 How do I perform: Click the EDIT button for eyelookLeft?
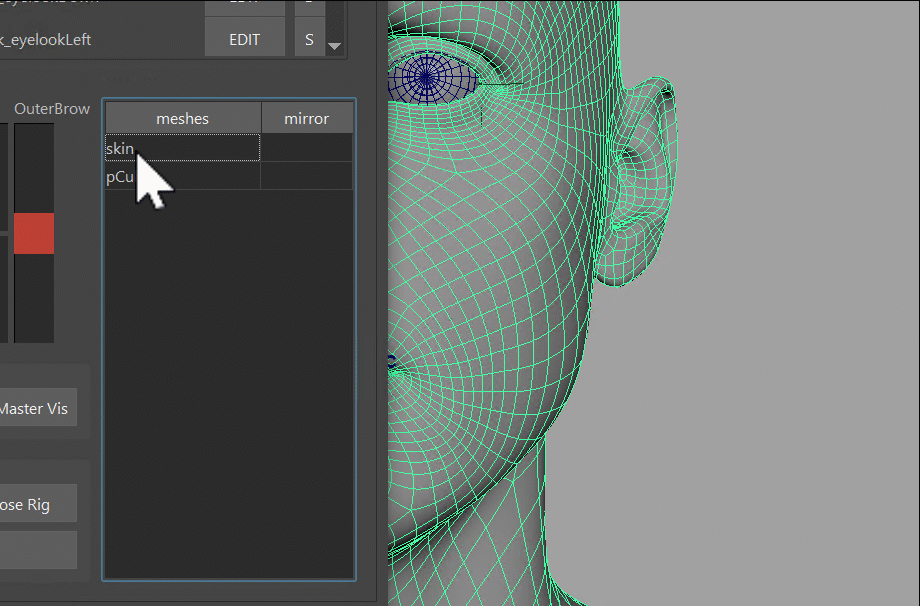point(245,39)
